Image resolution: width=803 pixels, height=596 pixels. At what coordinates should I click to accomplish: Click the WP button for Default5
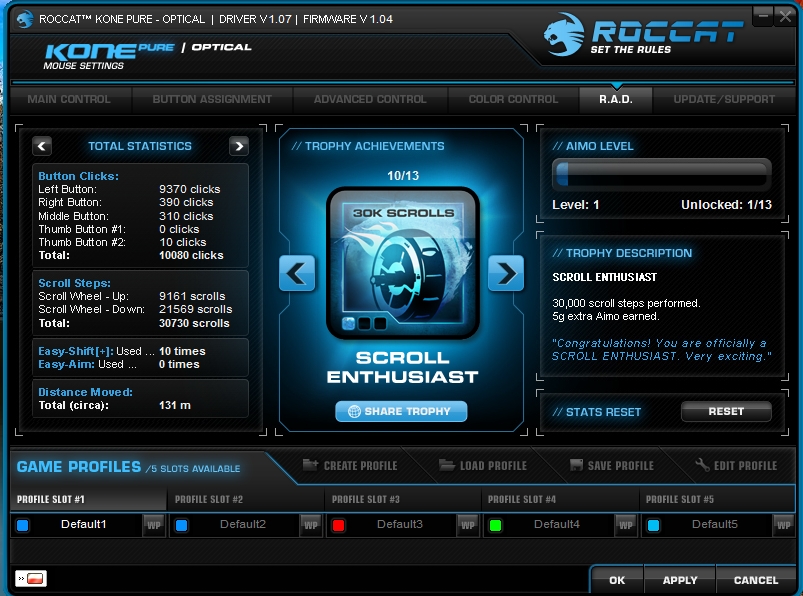click(x=784, y=525)
